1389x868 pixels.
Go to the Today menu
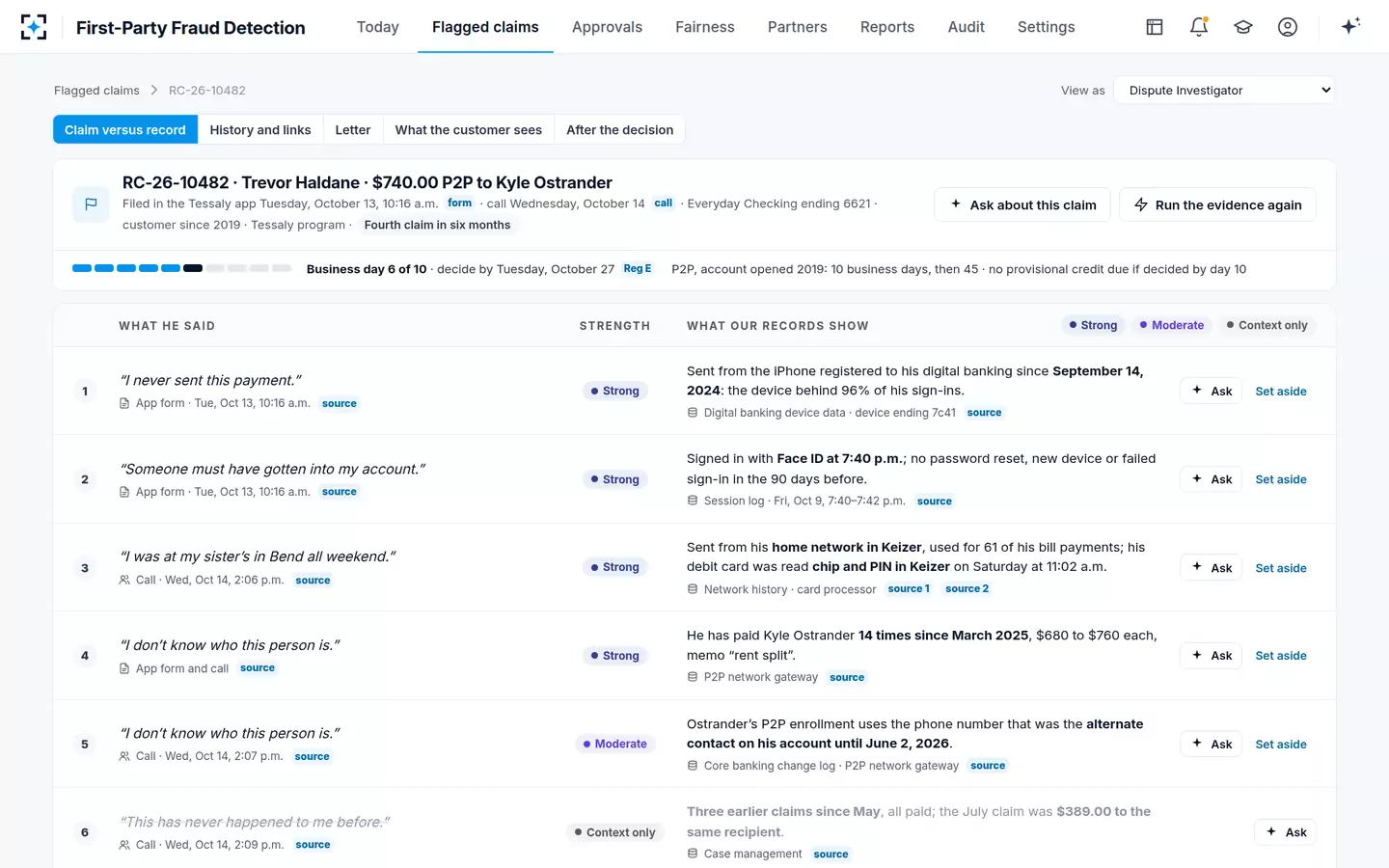pyautogui.click(x=378, y=27)
